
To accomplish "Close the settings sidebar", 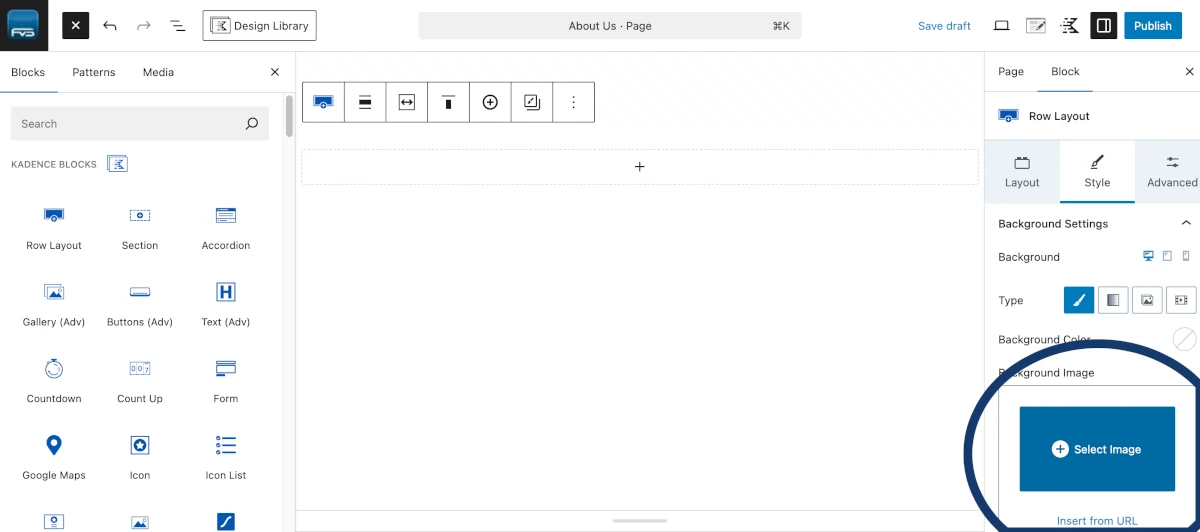I will [1189, 72].
